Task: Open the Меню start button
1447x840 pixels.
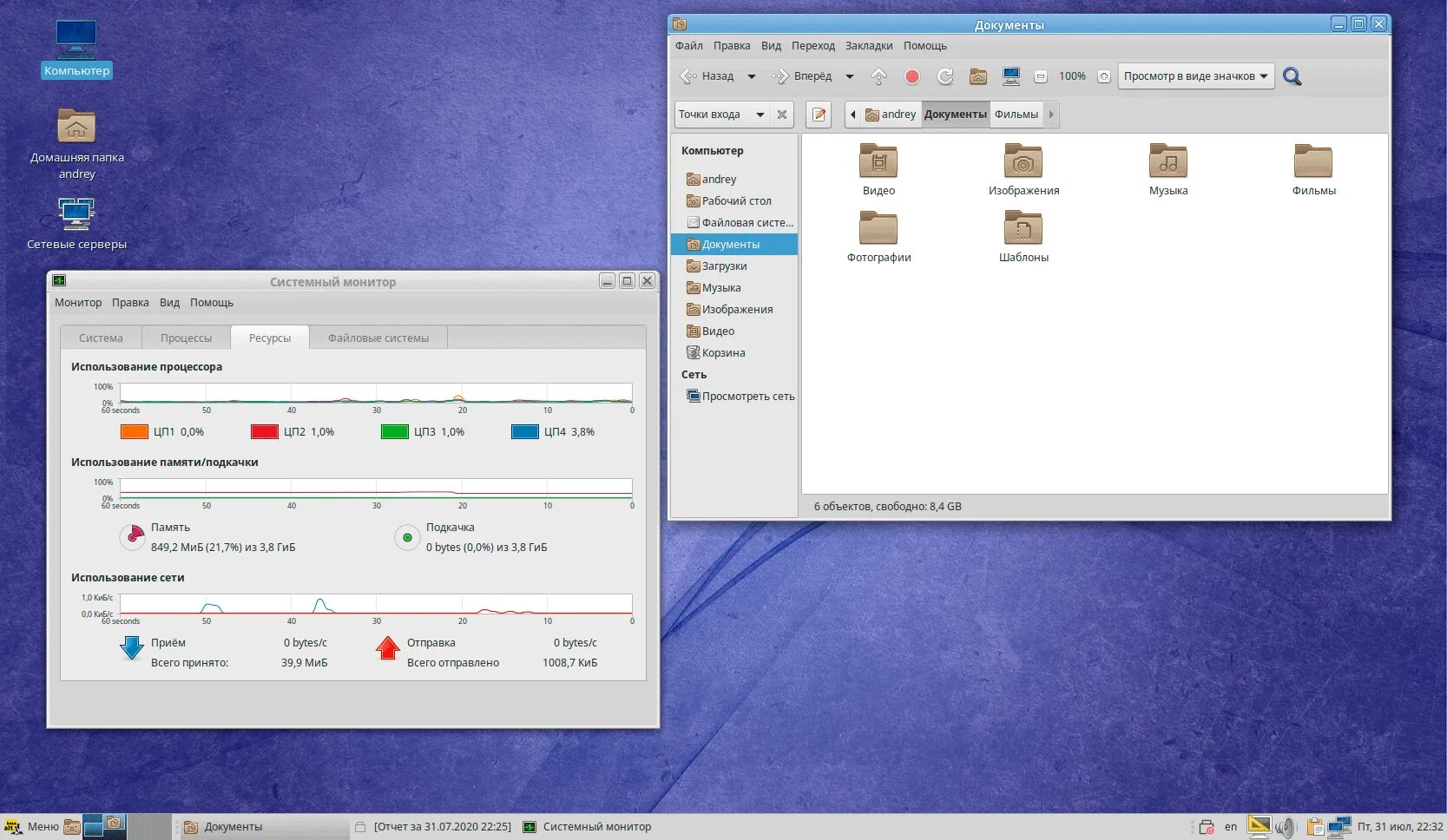Action: [x=32, y=827]
